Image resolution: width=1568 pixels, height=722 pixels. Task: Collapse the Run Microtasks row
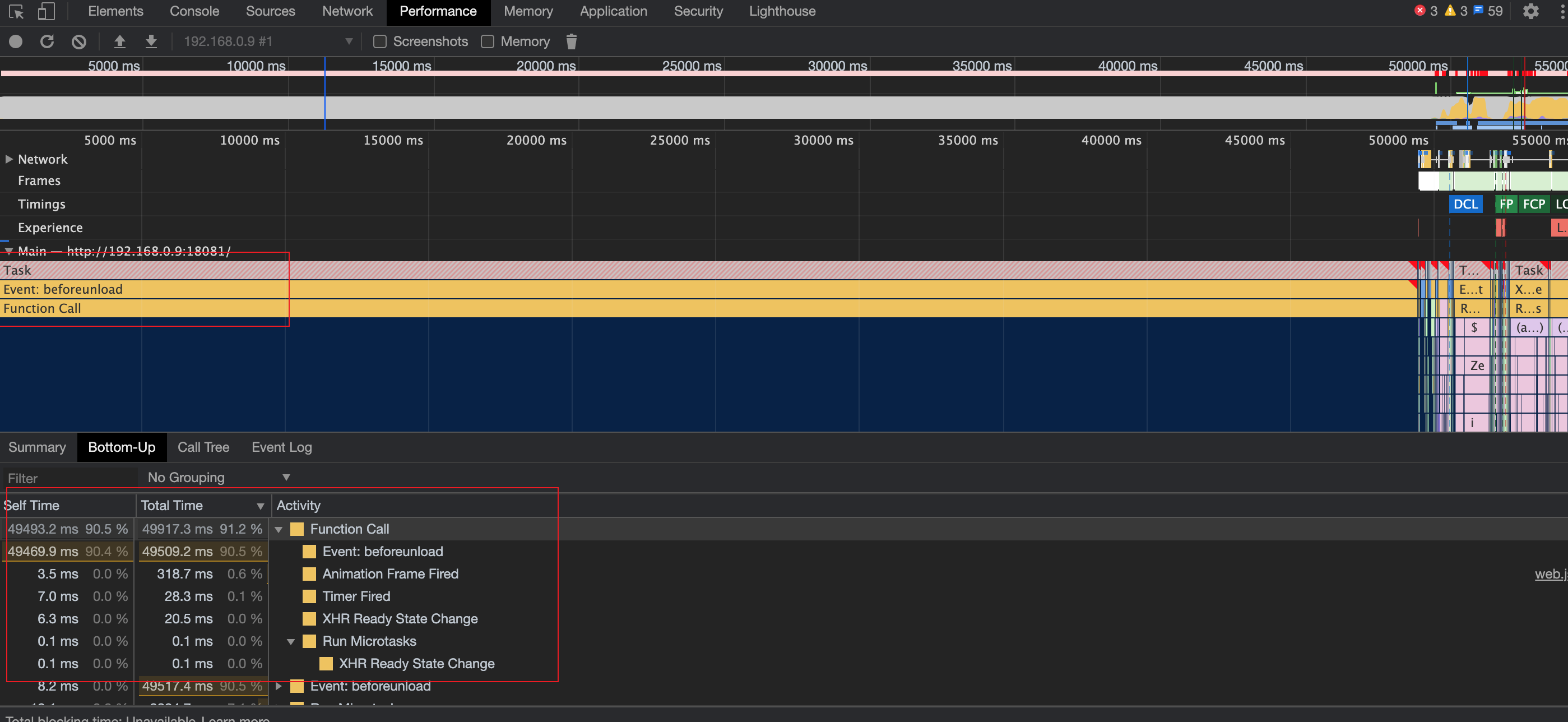point(291,641)
